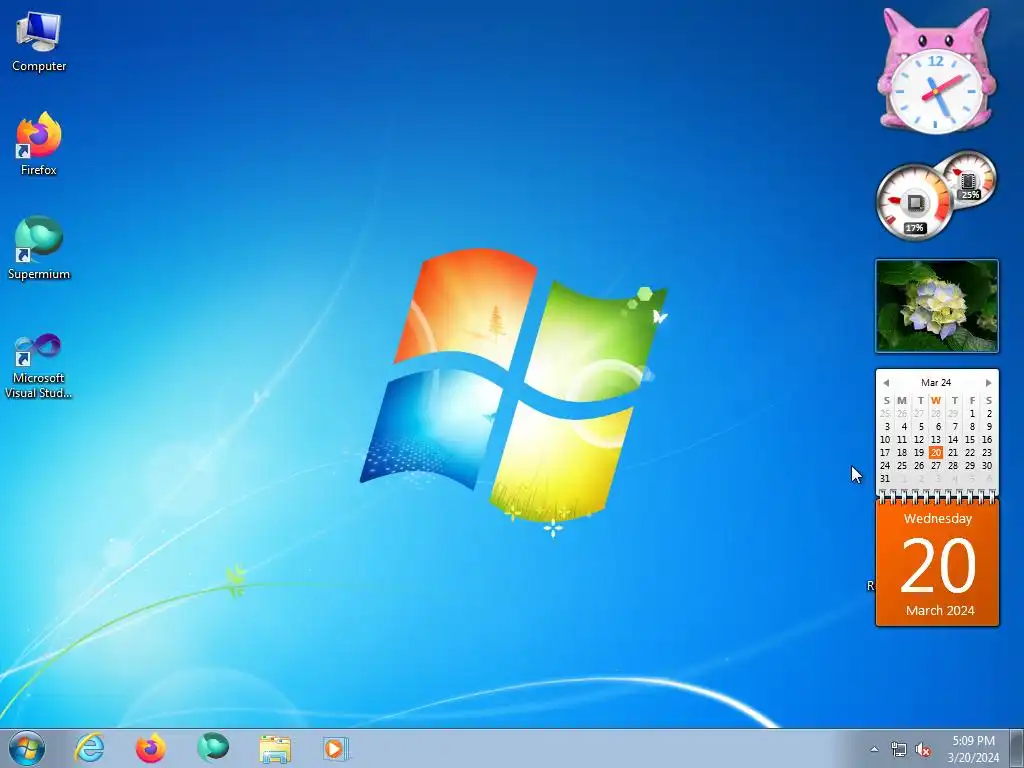Click the taskbar date 3/20/2024

coord(973,758)
